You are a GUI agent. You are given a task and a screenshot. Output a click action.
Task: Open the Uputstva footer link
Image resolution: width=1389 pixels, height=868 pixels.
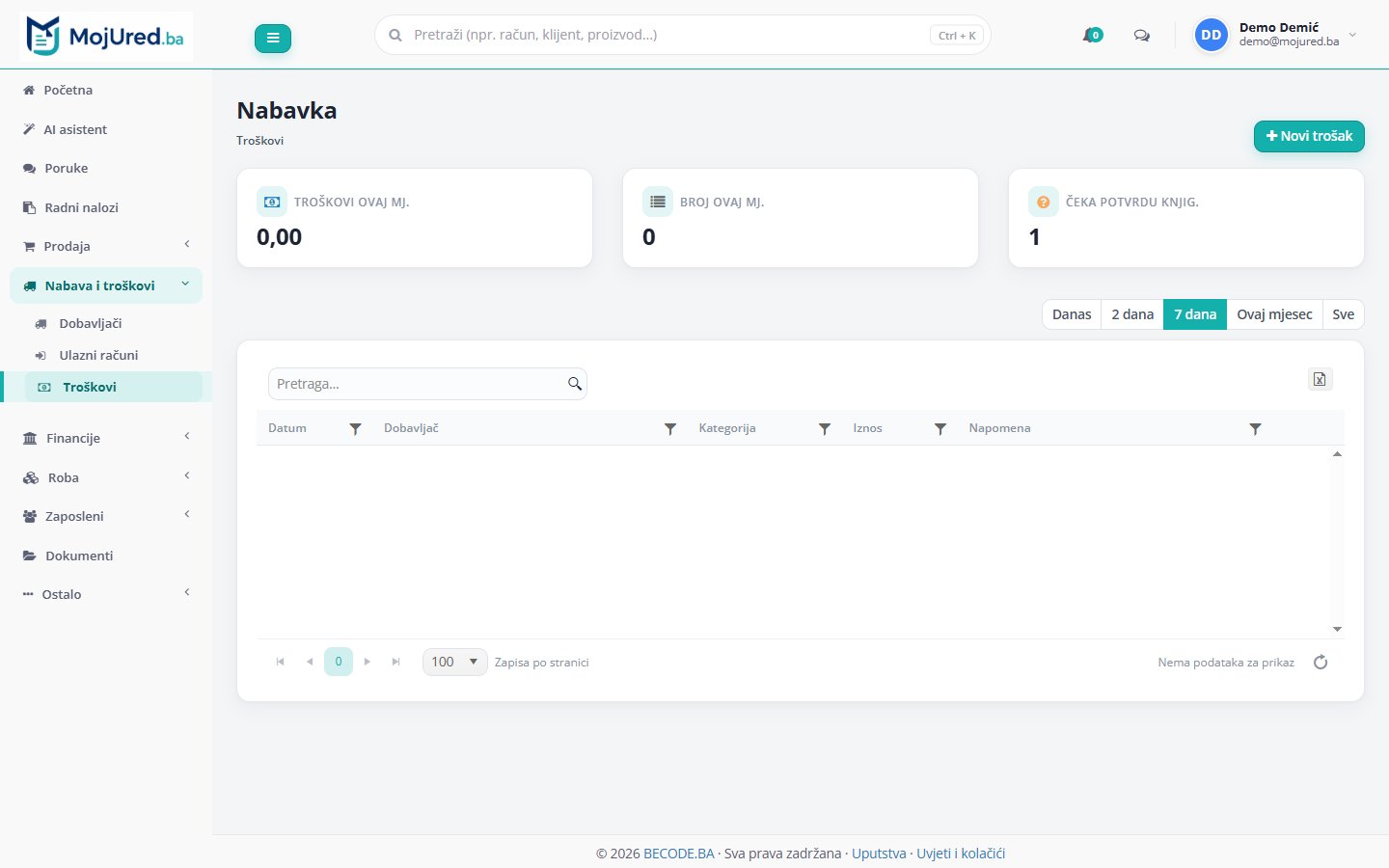[x=879, y=854]
